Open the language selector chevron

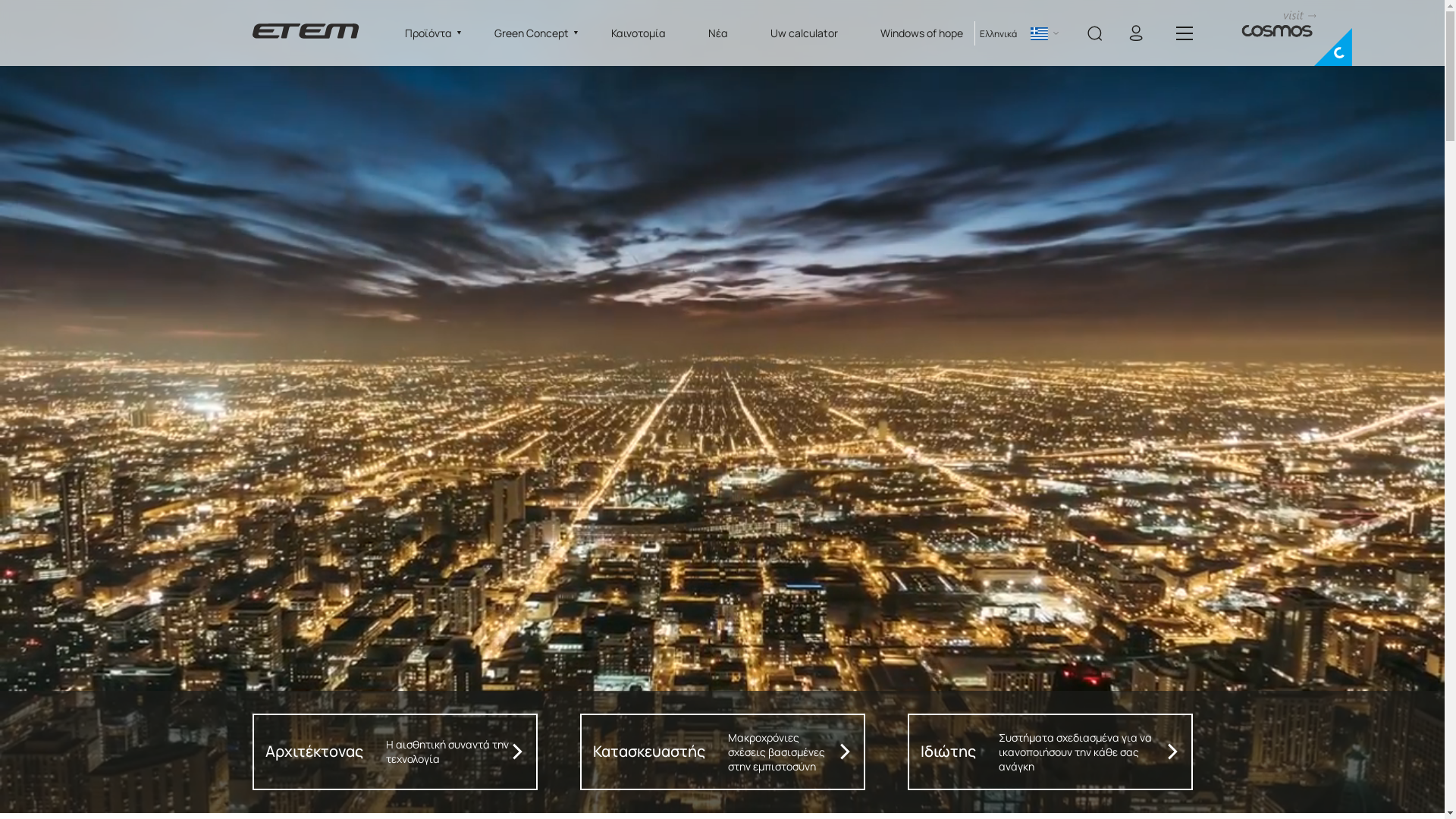point(1056,33)
